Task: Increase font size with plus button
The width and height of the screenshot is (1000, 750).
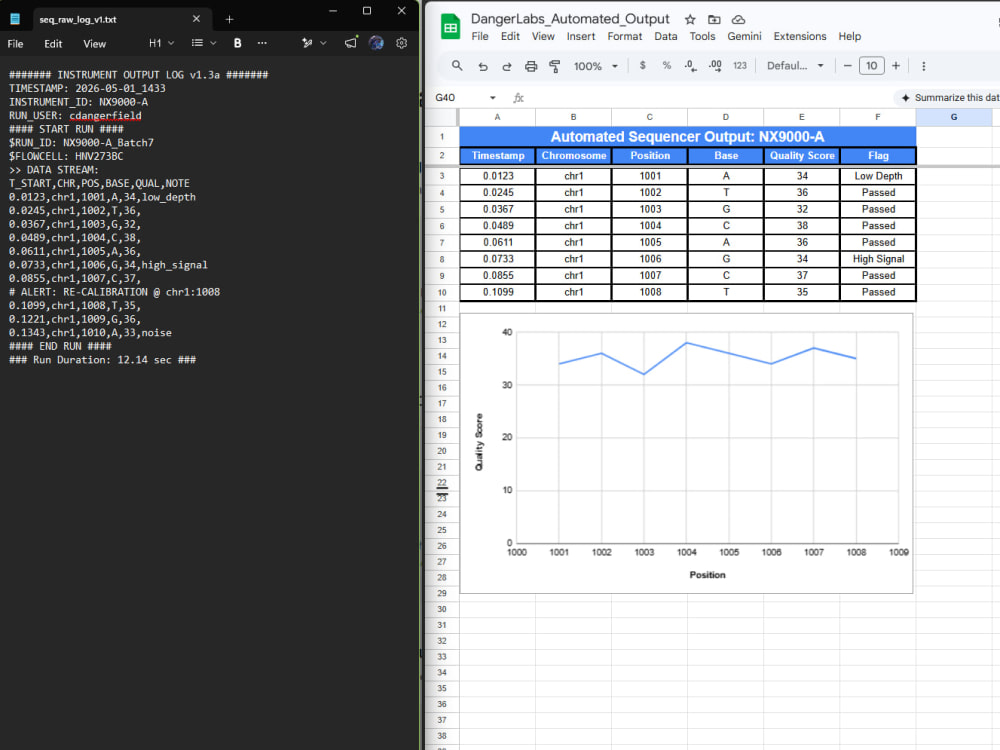Action: (896, 66)
